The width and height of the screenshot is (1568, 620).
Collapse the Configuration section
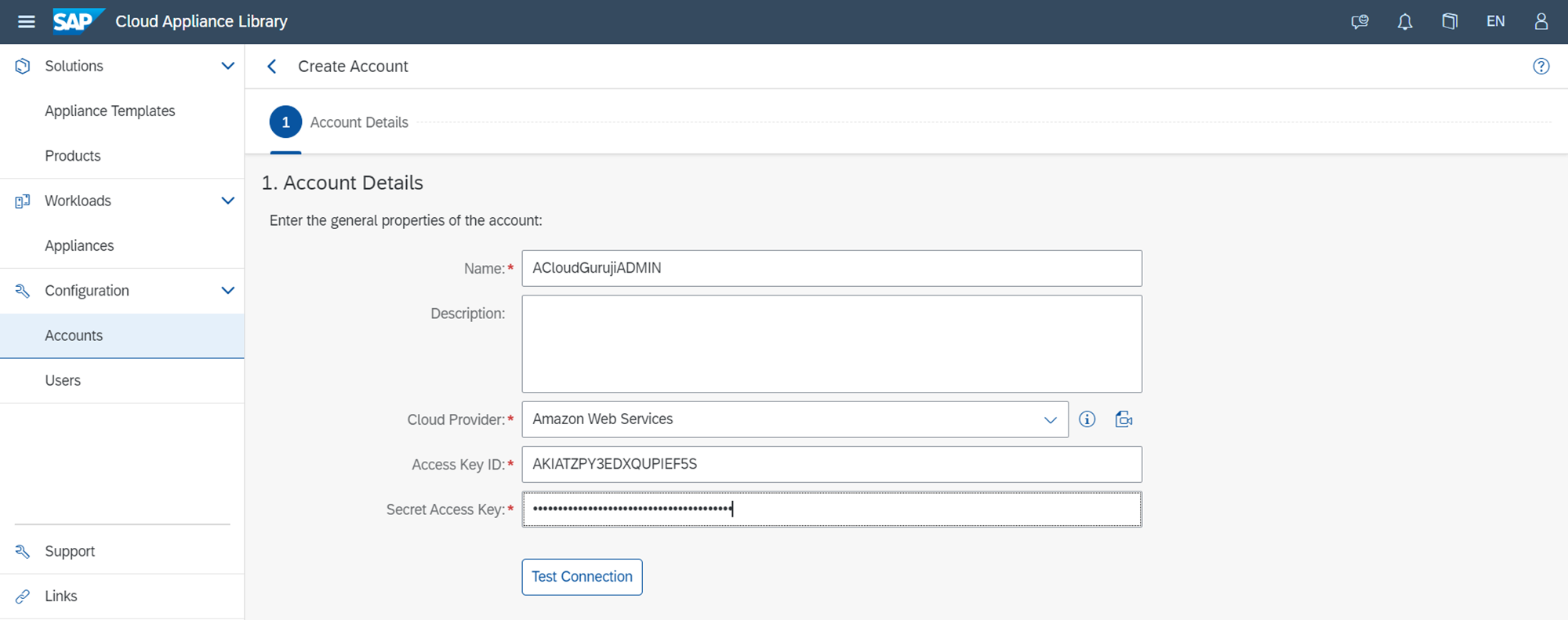pos(227,291)
